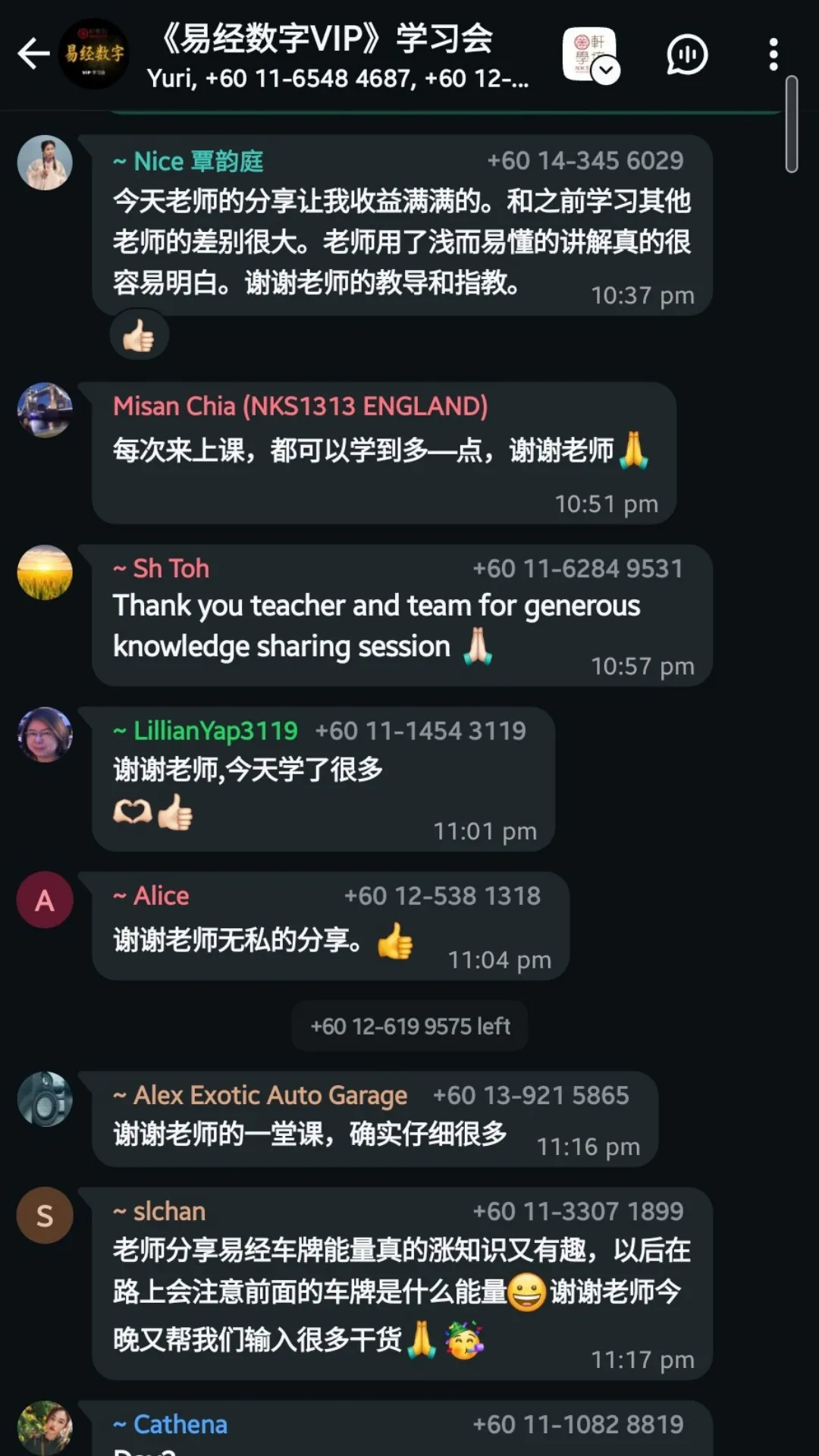819x1456 pixels.
Task: Tap the back arrow to leave chat
Action: (33, 54)
